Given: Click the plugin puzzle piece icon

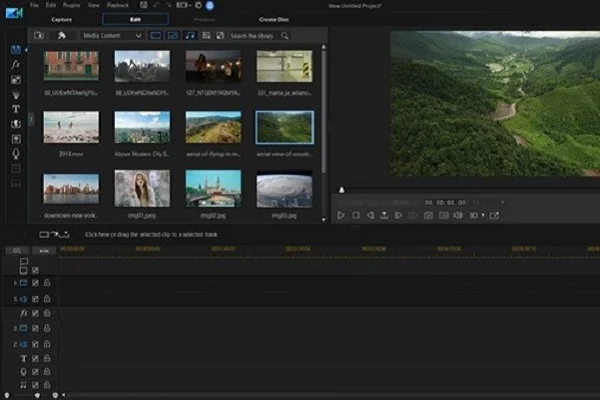Looking at the screenshot, I should point(62,35).
